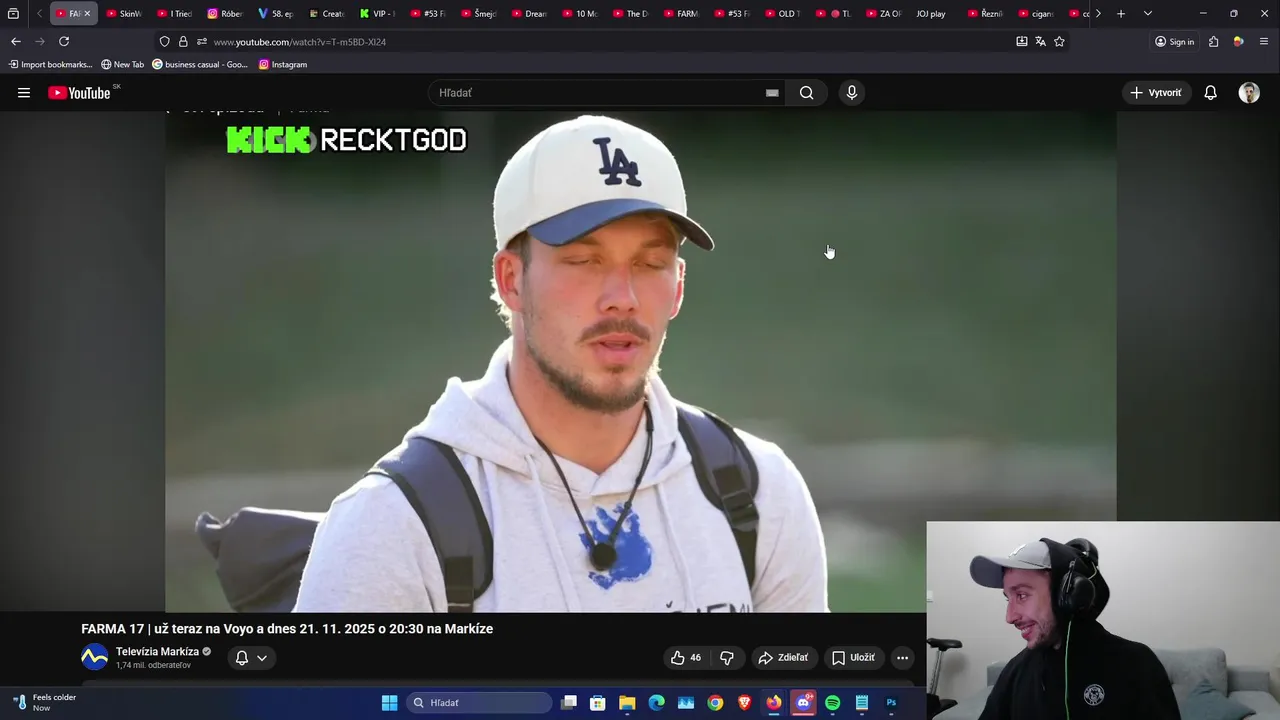The width and height of the screenshot is (1280, 720).
Task: Open the Vytvoriť create menu
Action: (x=1155, y=93)
